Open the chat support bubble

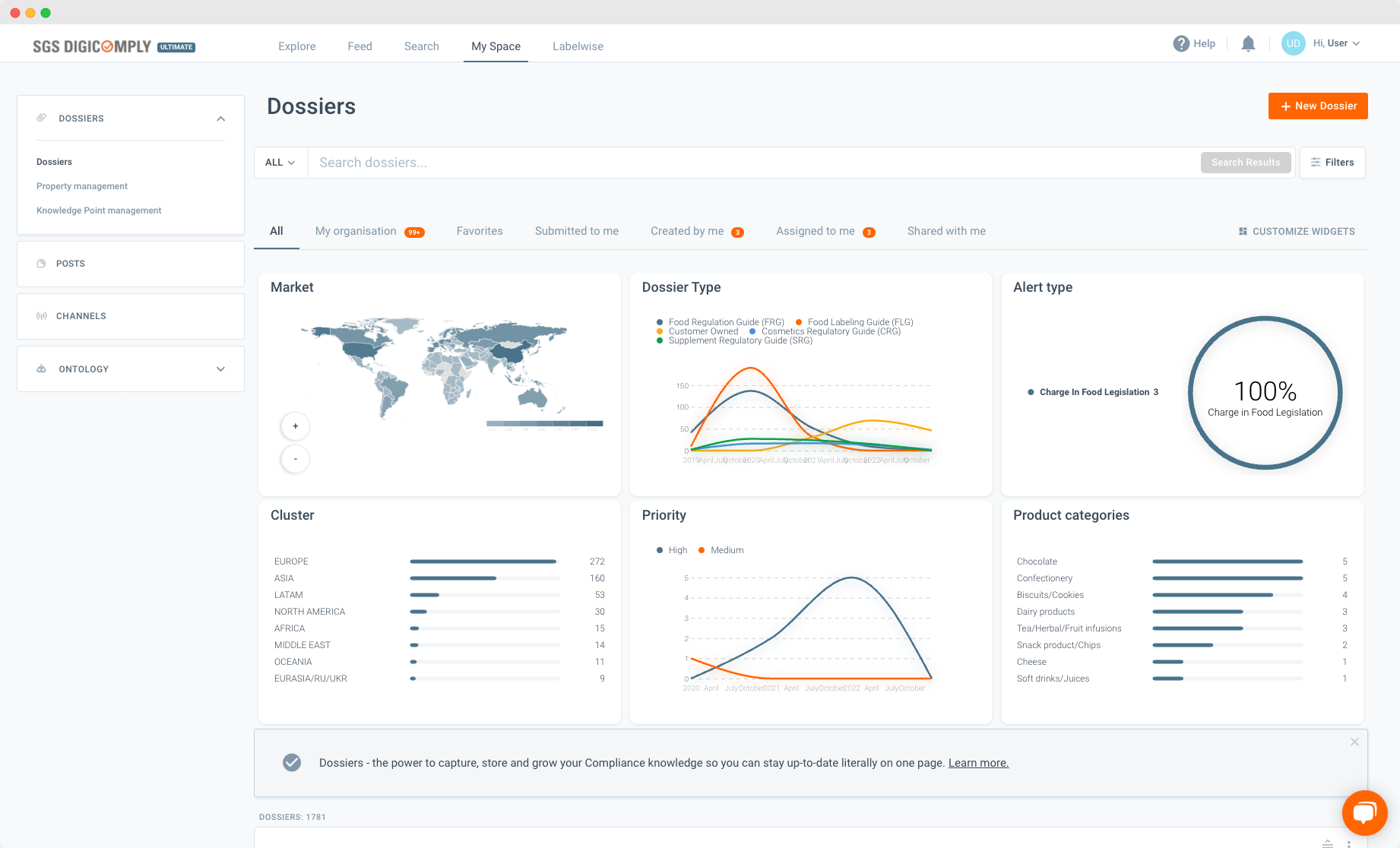click(x=1364, y=813)
